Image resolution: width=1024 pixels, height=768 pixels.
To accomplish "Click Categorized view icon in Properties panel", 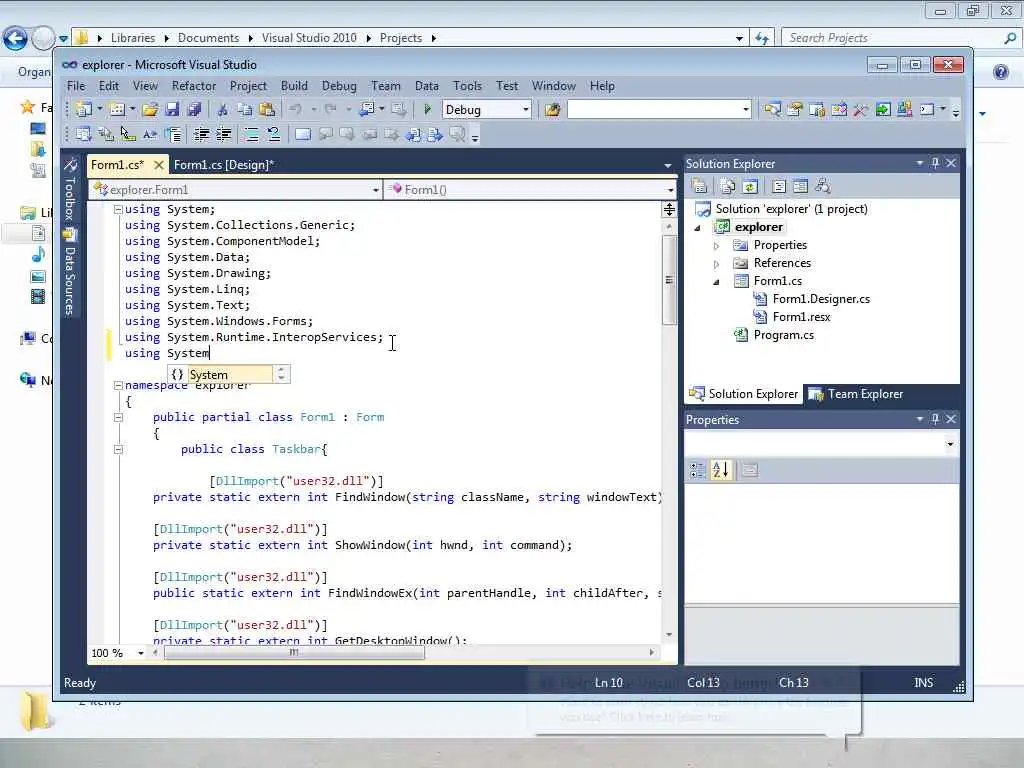I will [x=697, y=470].
